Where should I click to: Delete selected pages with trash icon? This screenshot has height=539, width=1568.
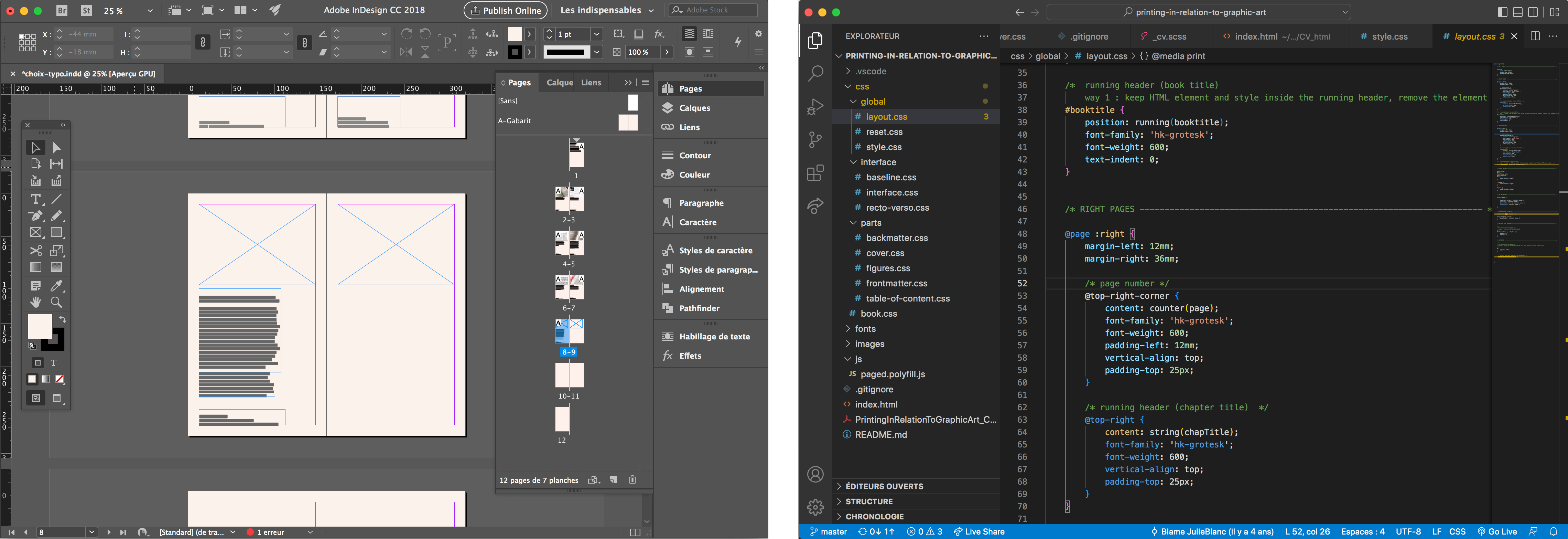point(632,480)
